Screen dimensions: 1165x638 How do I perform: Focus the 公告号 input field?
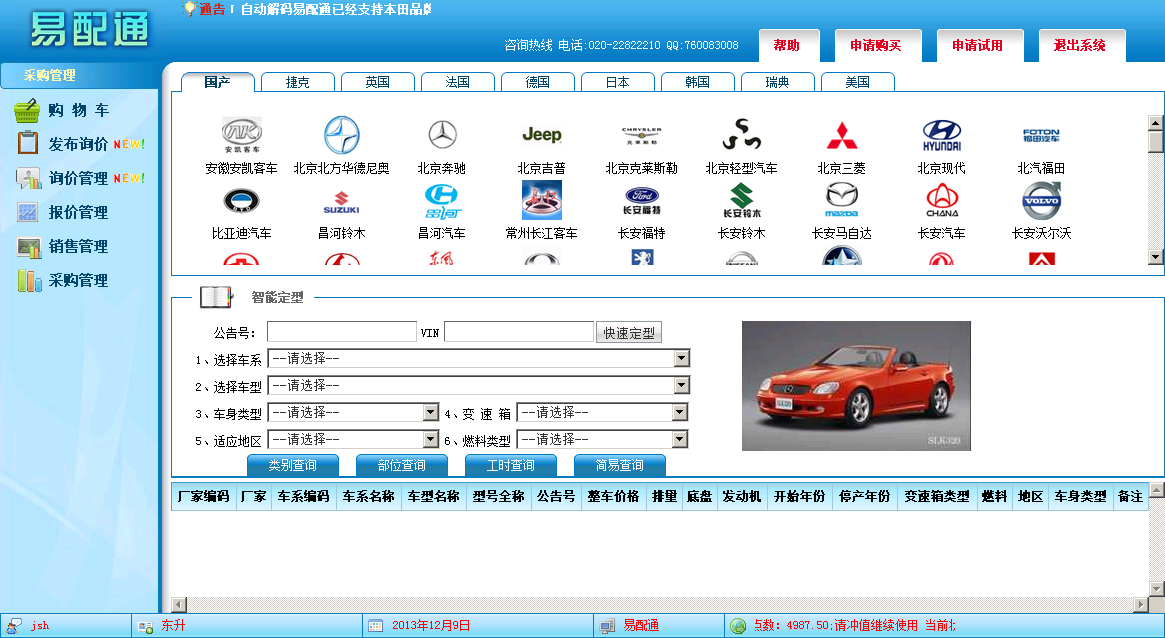pos(342,332)
